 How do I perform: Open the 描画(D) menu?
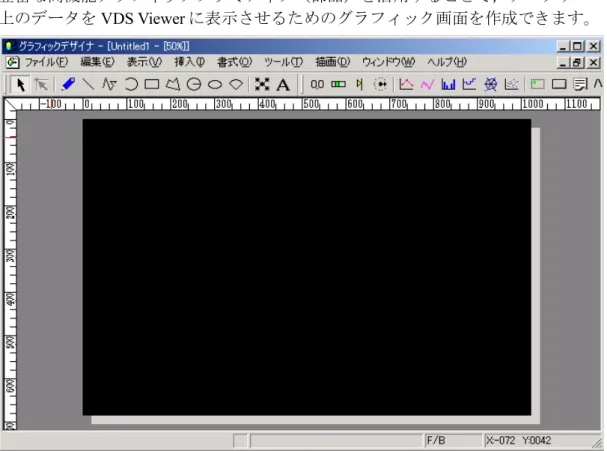tap(332, 62)
